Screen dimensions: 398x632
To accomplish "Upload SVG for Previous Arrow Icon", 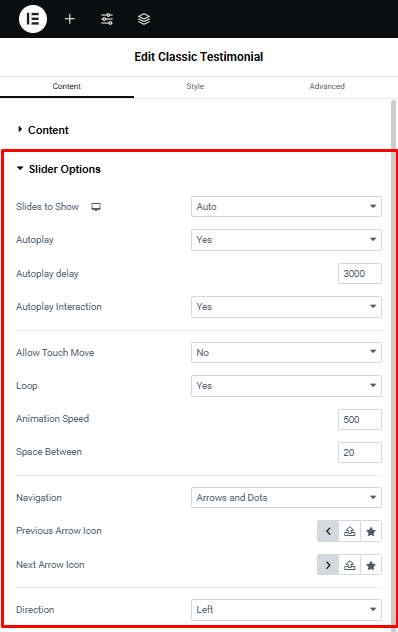I will (350, 531).
